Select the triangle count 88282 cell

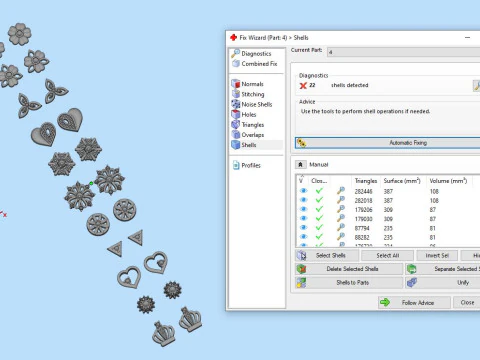tap(362, 237)
